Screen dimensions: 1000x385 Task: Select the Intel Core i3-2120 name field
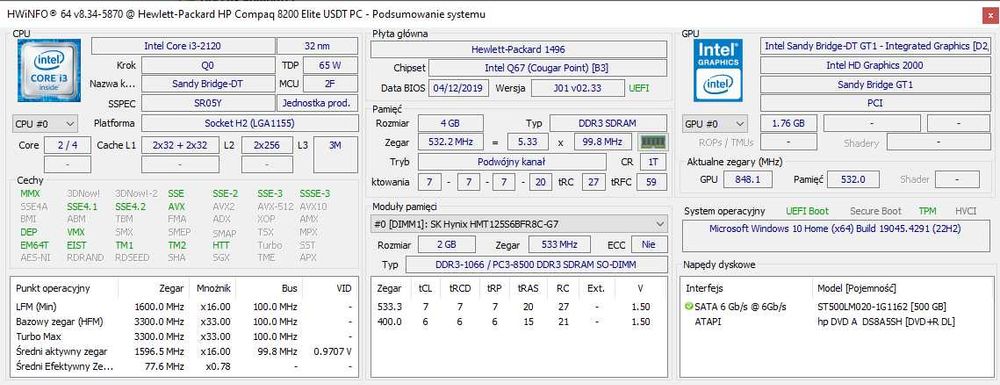click(x=183, y=46)
